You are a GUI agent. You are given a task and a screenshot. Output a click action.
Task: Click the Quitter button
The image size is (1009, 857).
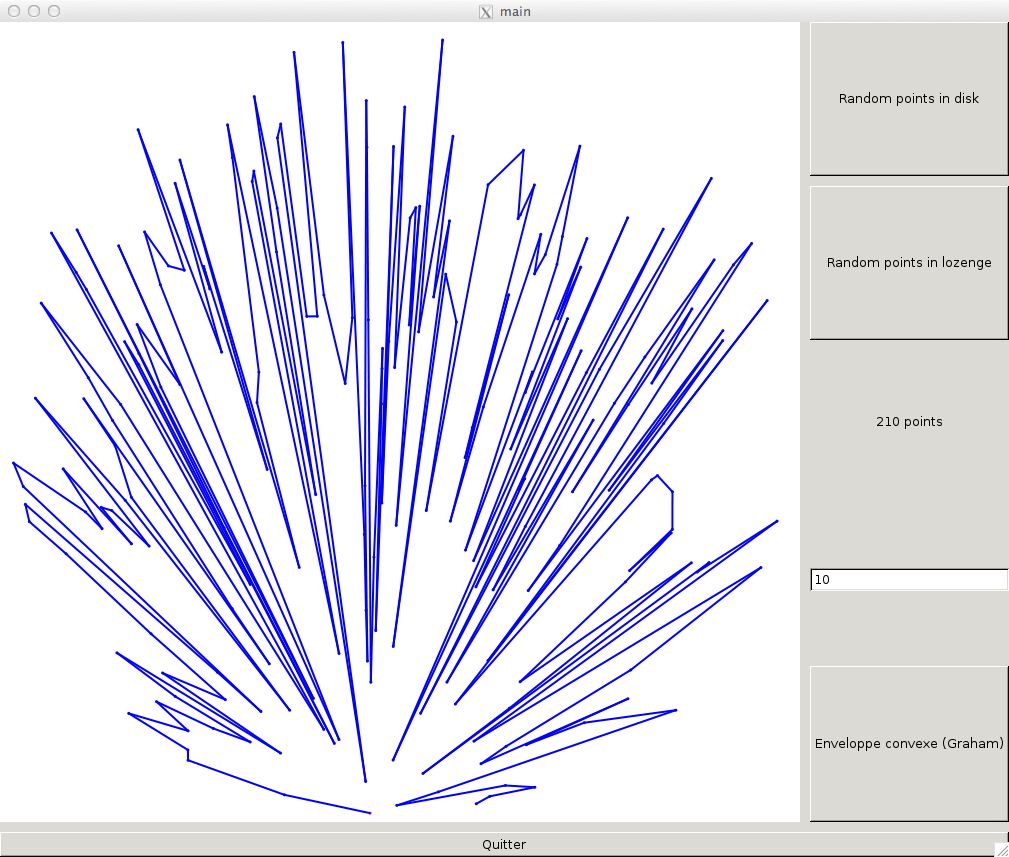pos(503,844)
